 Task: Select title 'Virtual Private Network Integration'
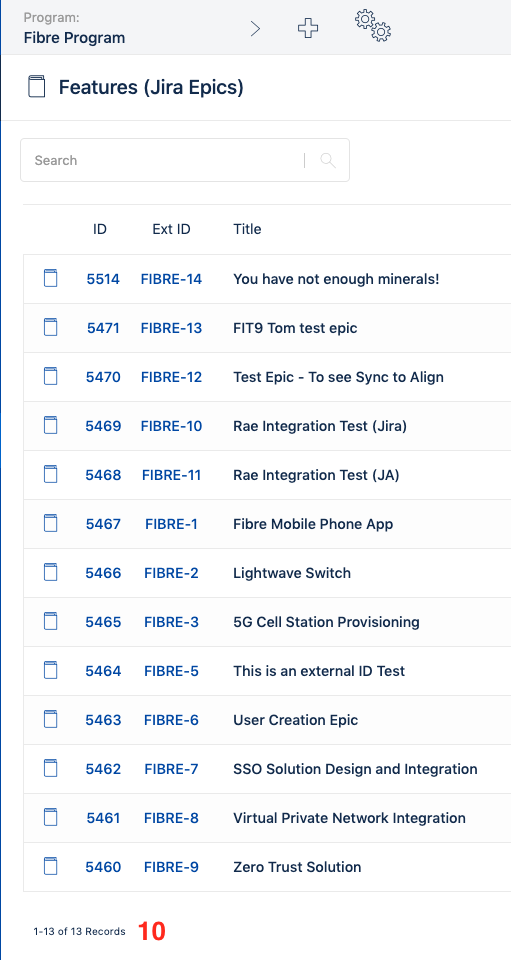pos(349,818)
